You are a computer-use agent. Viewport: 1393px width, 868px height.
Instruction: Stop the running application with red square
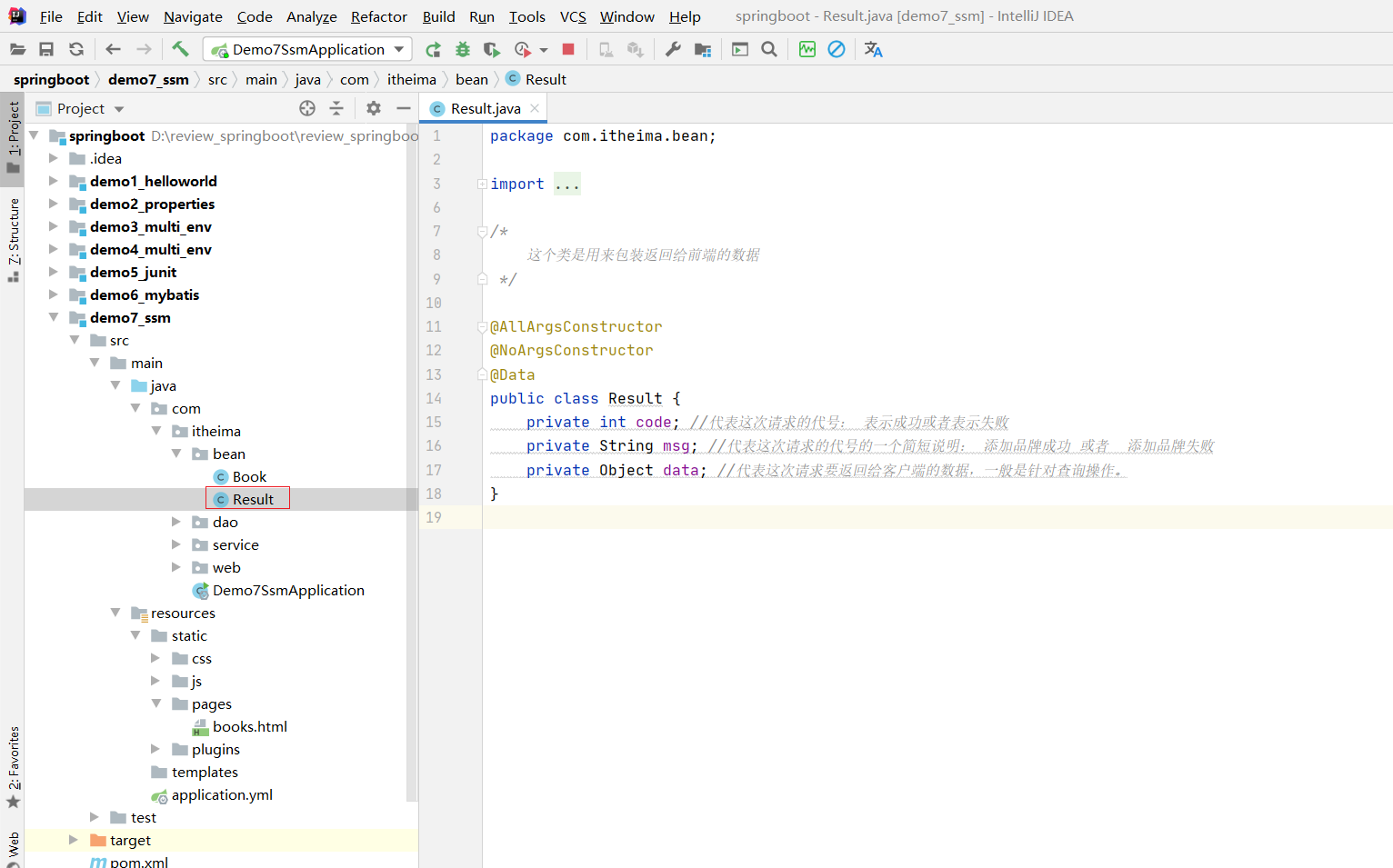(x=568, y=49)
